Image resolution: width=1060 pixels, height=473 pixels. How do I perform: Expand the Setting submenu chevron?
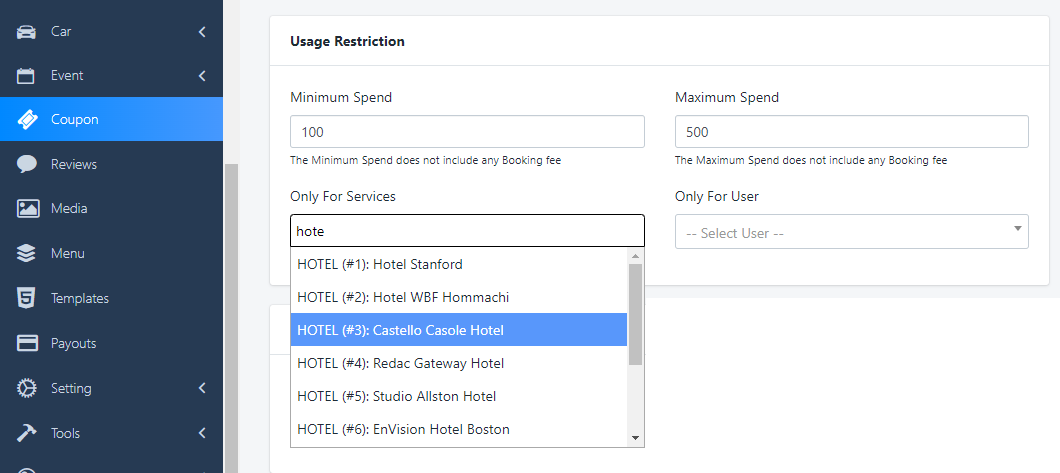(x=202, y=388)
